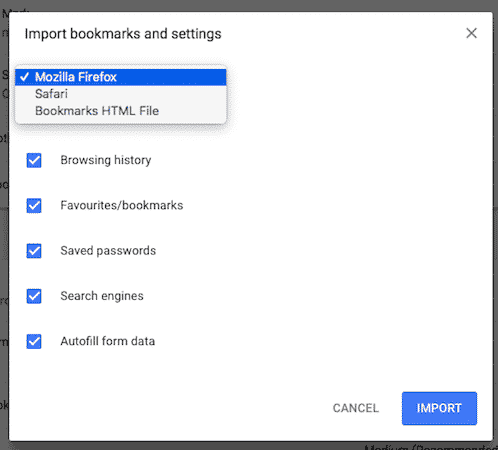The height and width of the screenshot is (450, 498).
Task: Click the Import bookmarks and settings title
Action: [123, 34]
